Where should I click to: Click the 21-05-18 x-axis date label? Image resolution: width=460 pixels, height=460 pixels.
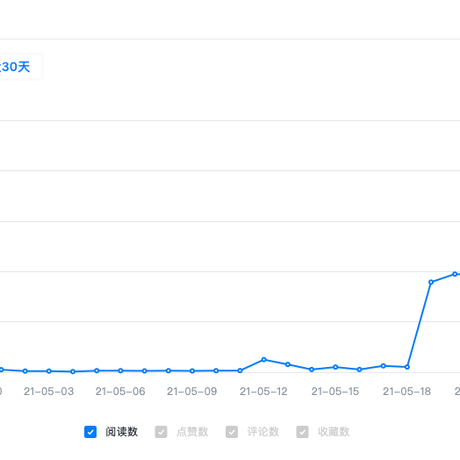(407, 391)
